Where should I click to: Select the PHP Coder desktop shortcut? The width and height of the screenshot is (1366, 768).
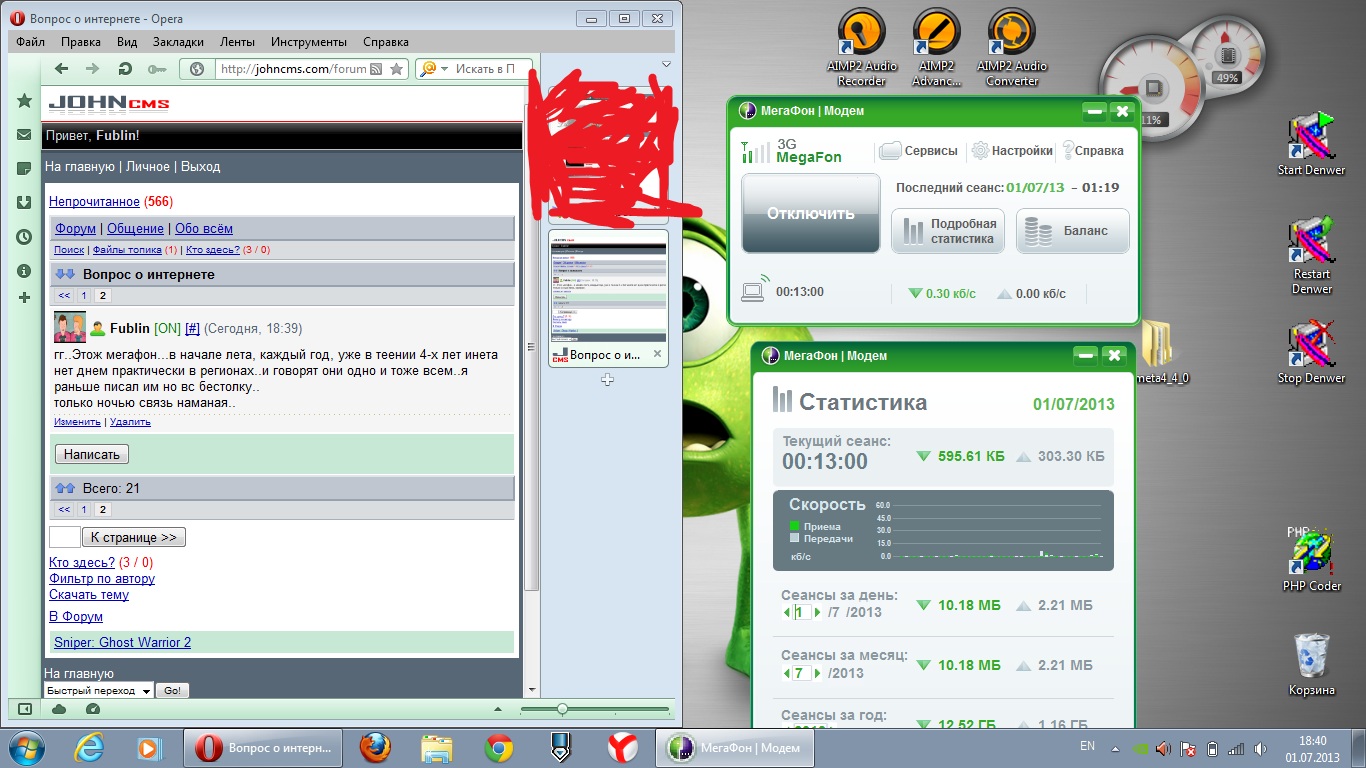tap(1311, 560)
